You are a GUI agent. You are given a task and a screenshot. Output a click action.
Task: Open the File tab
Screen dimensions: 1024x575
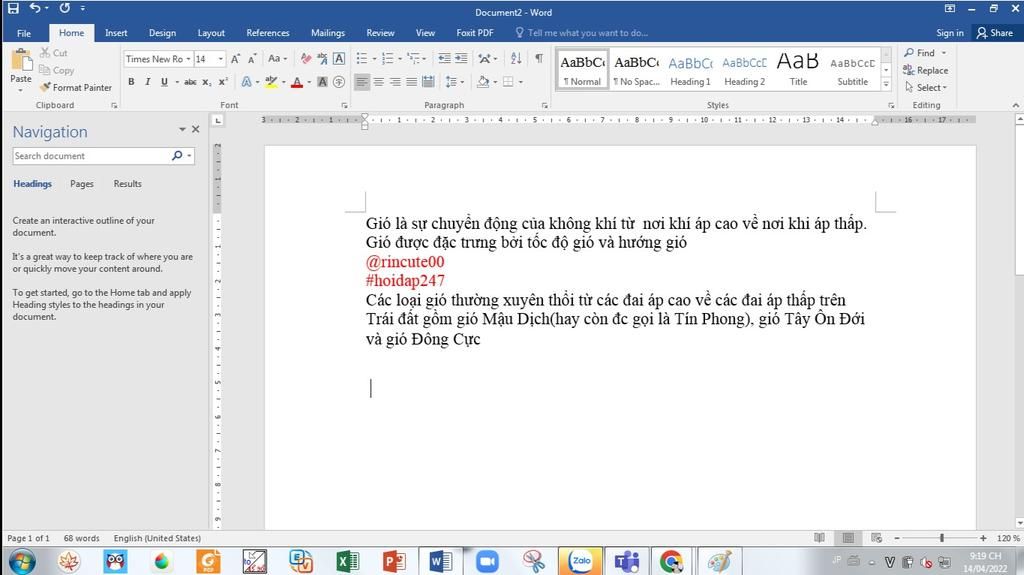click(24, 33)
